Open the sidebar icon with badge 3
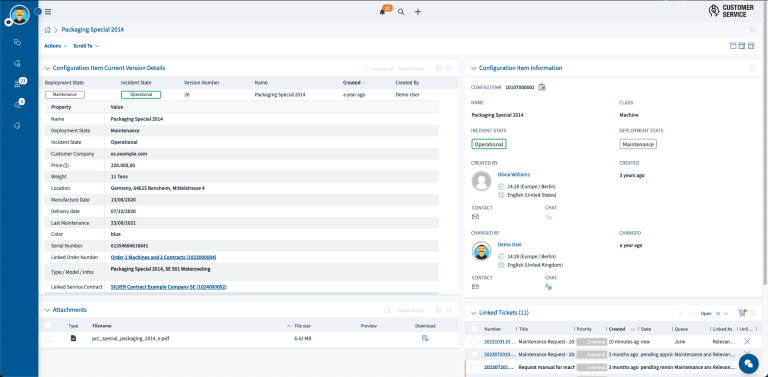The height and width of the screenshot is (377, 768). click(18, 104)
